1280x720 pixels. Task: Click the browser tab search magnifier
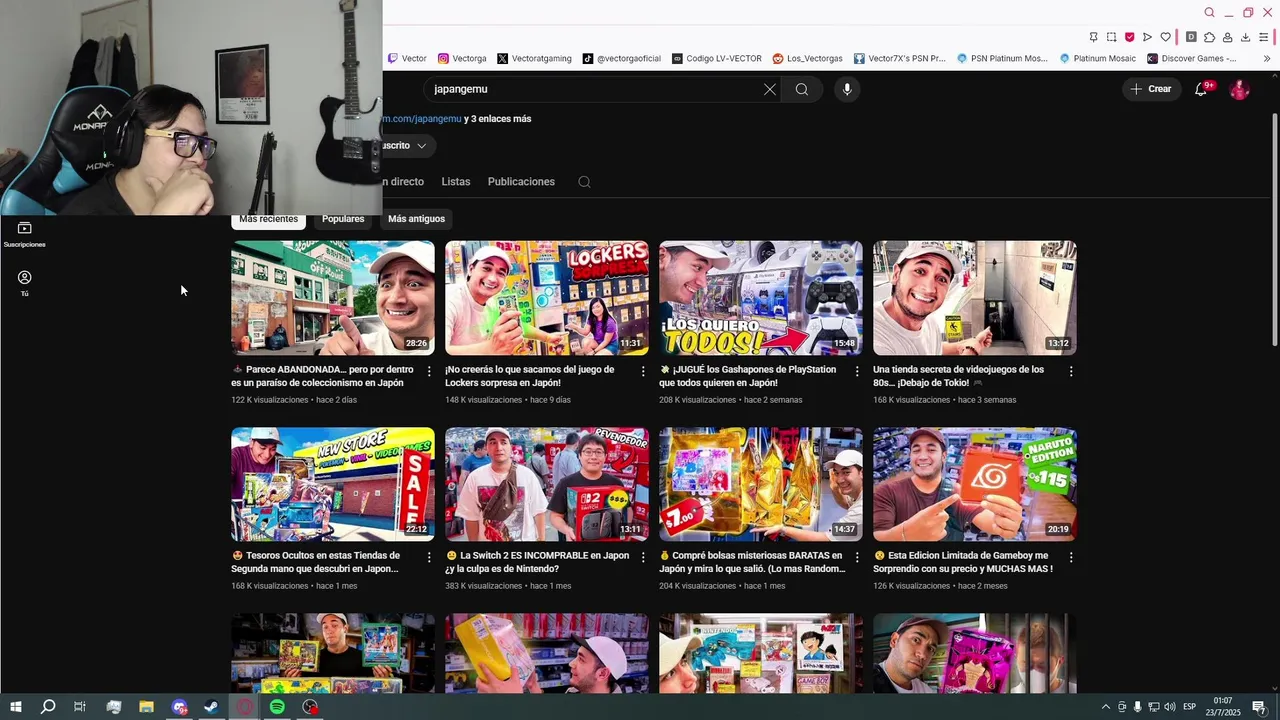point(1209,12)
